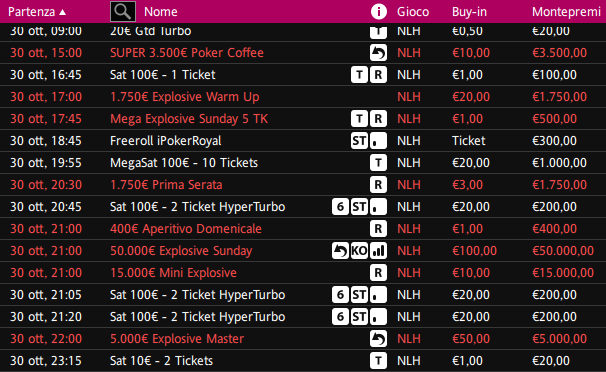The image size is (606, 372).
Task: Click the re-entry icon on Poker Coffee
Action: [x=378, y=53]
